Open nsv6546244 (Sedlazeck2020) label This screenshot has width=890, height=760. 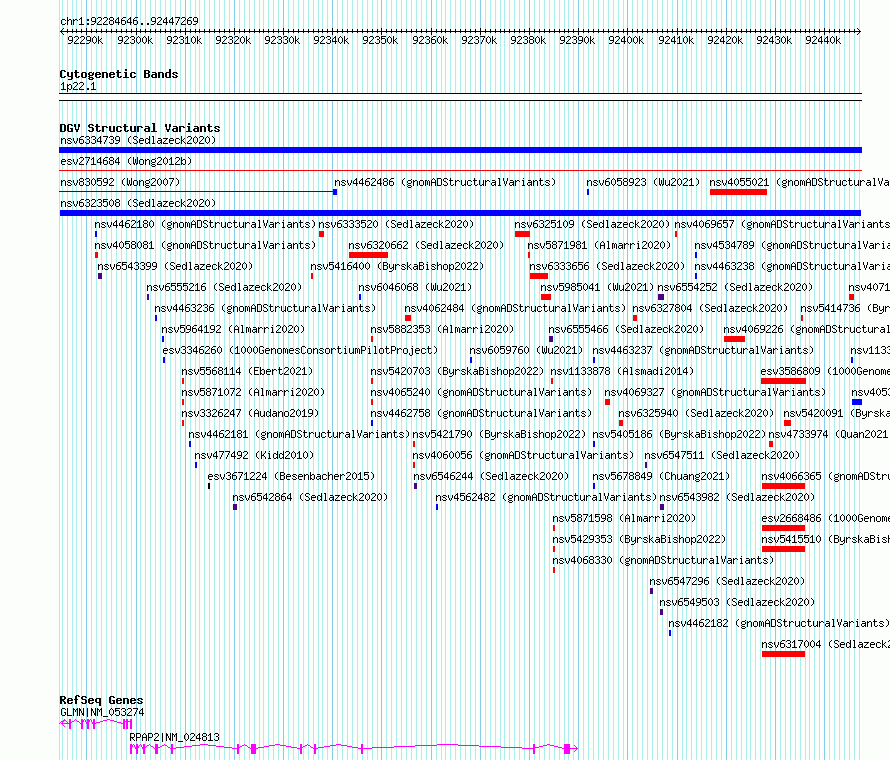[x=491, y=476]
